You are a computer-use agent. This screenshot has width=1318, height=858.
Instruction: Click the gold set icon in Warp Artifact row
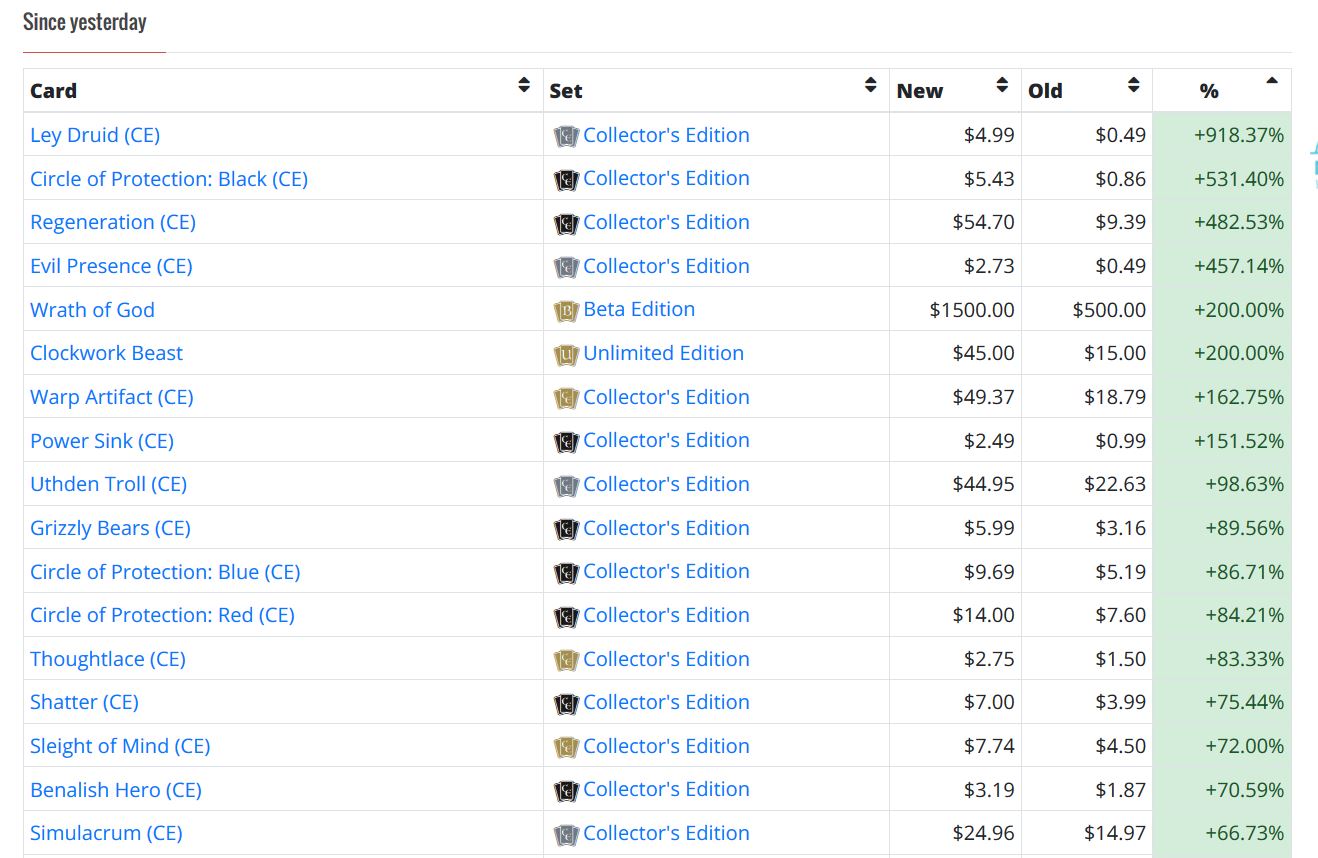click(566, 398)
